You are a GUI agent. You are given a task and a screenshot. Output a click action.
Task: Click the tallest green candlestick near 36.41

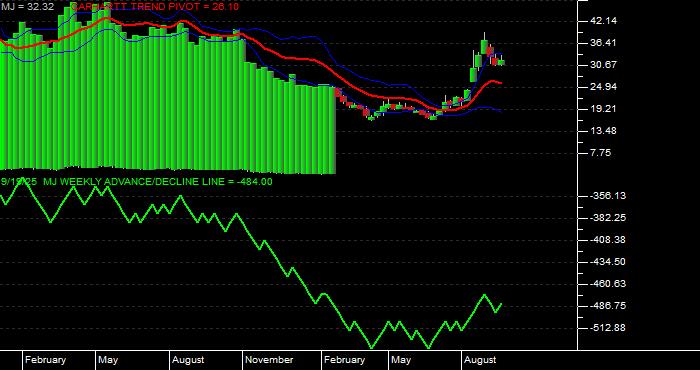pyautogui.click(x=484, y=46)
